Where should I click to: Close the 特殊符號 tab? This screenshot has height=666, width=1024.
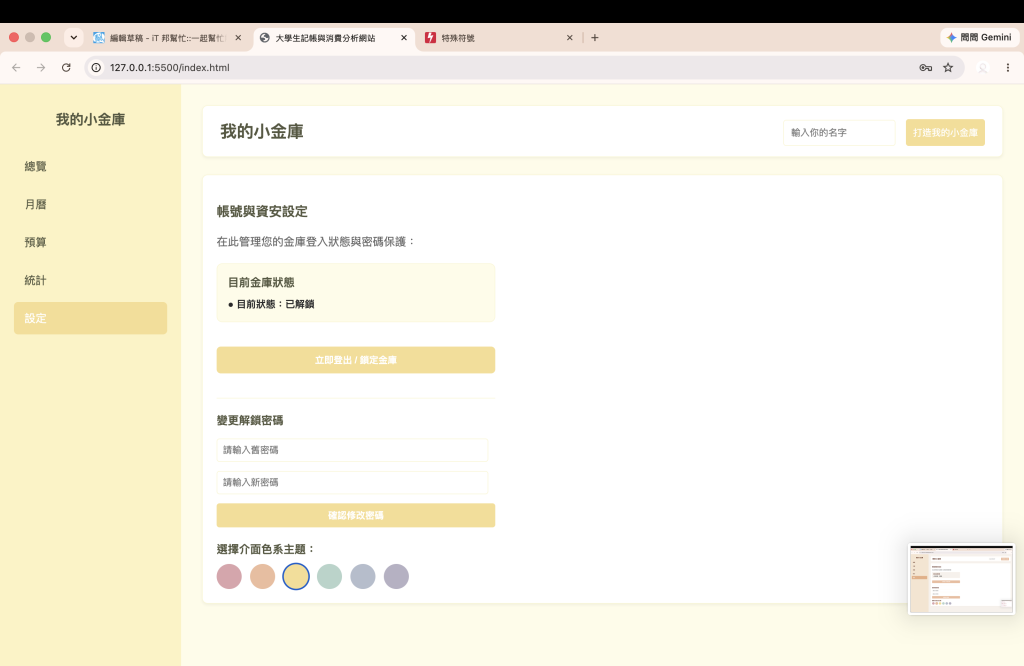click(x=569, y=38)
